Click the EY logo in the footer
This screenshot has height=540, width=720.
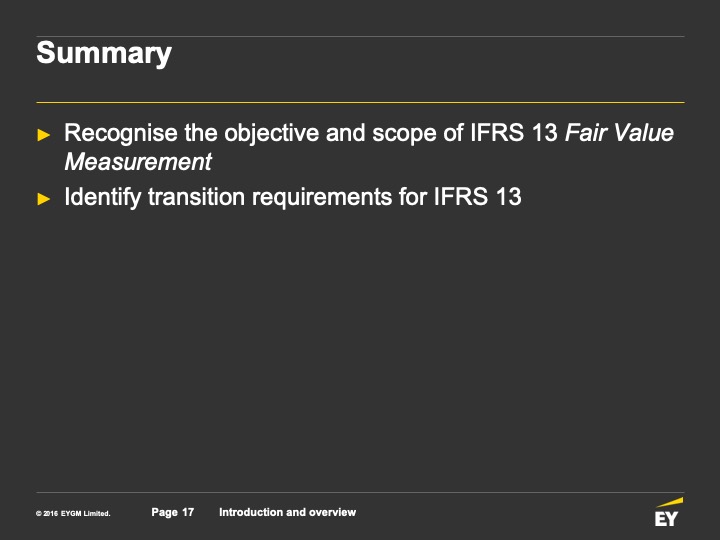pyautogui.click(x=669, y=512)
